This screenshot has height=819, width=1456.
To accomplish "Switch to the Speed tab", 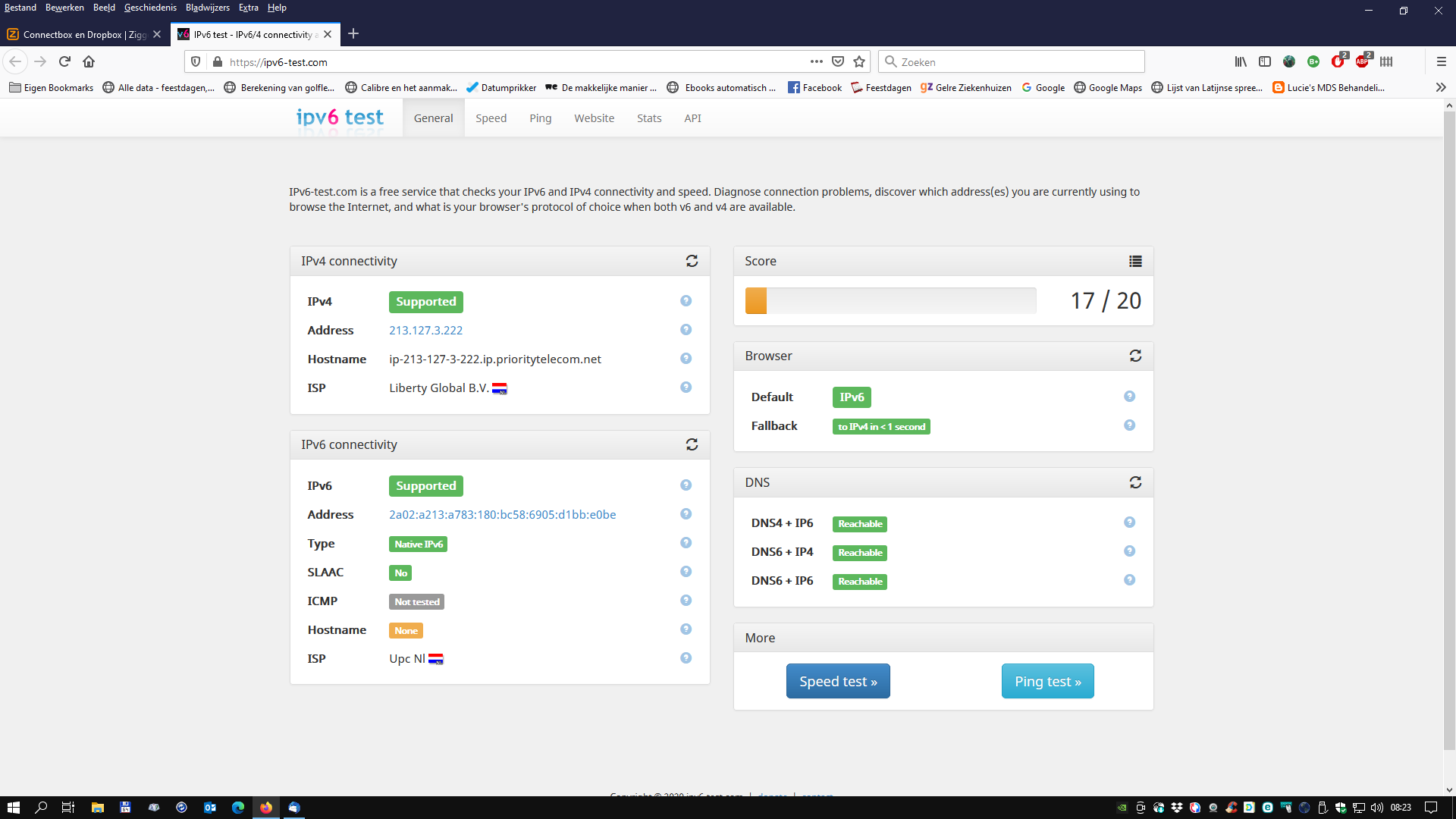I will pos(491,118).
